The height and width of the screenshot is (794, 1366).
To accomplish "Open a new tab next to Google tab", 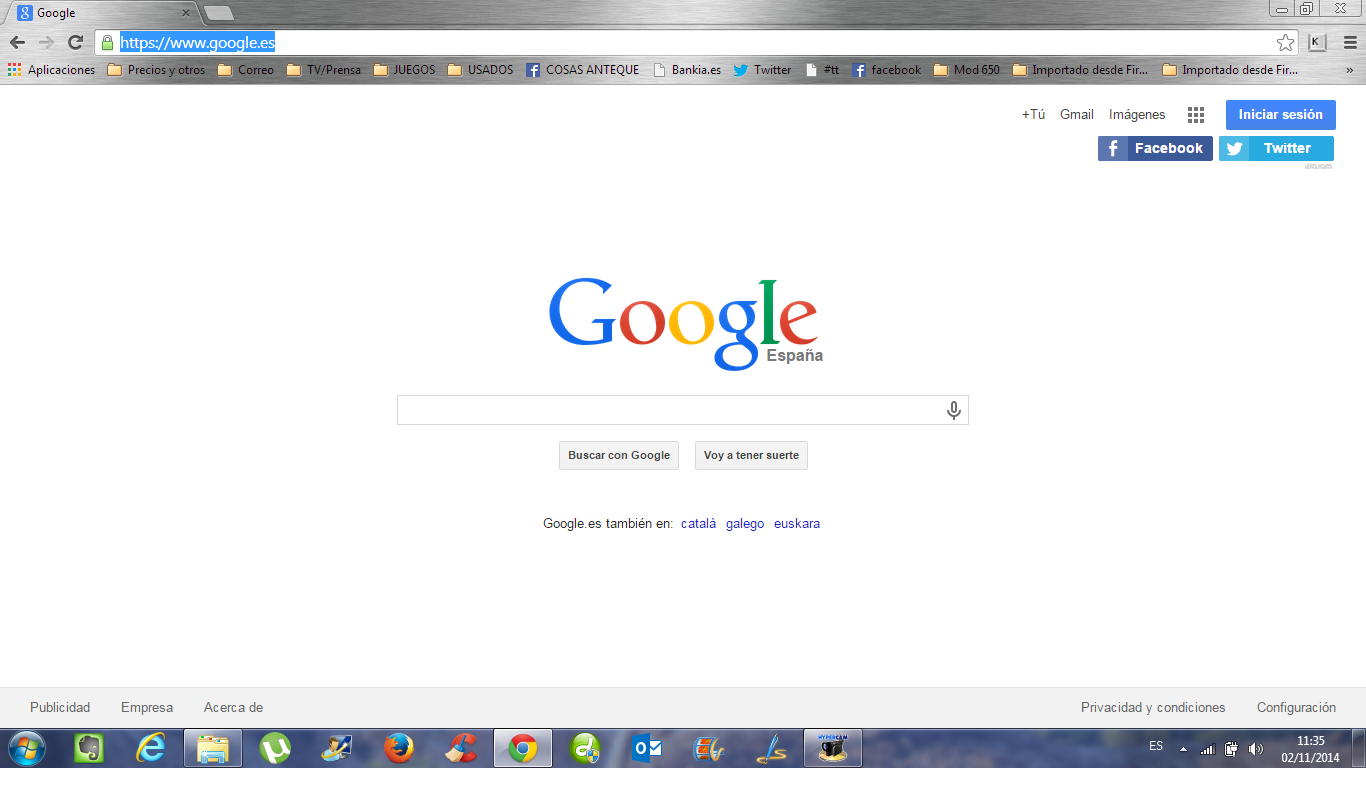I will click(218, 13).
